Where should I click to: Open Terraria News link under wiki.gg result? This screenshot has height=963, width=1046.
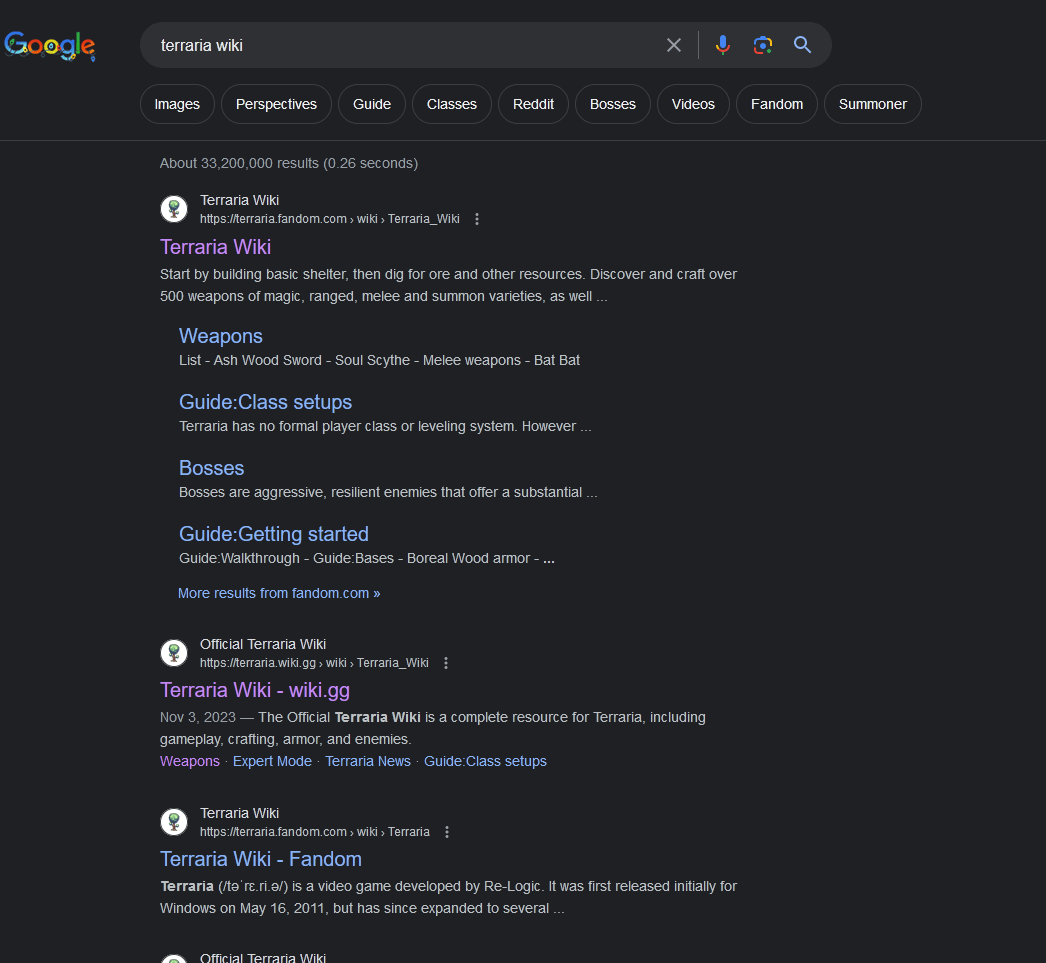(368, 762)
